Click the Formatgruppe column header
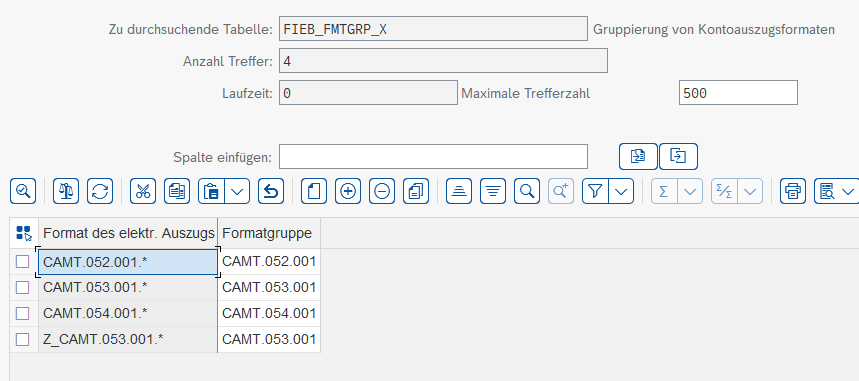 point(269,233)
